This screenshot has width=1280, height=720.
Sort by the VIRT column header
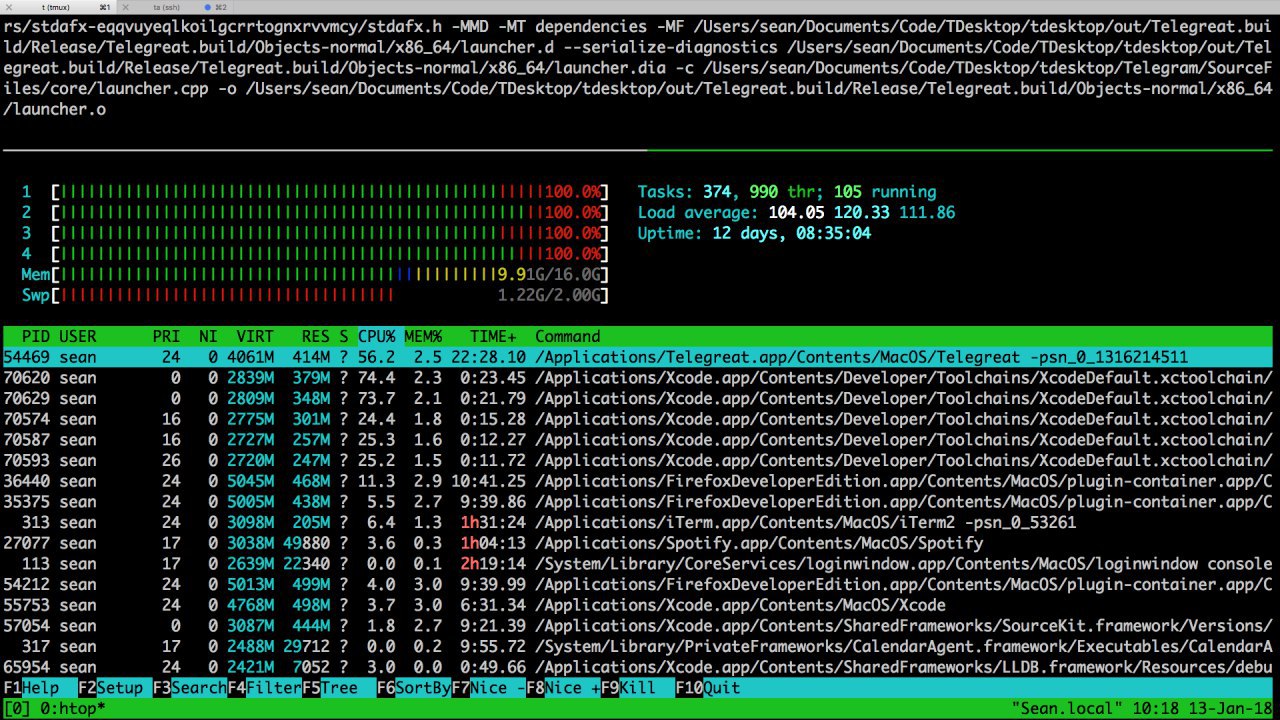click(255, 336)
